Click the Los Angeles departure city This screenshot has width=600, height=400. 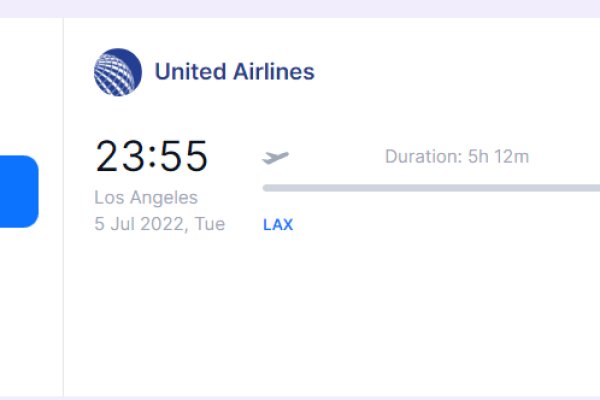(x=146, y=197)
